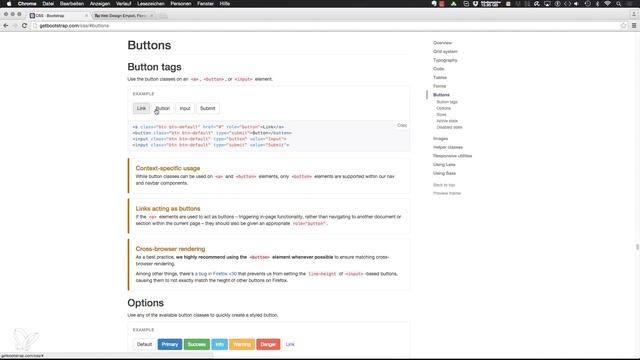
Task: Open Using Less in the sidebar
Action: coord(444,164)
